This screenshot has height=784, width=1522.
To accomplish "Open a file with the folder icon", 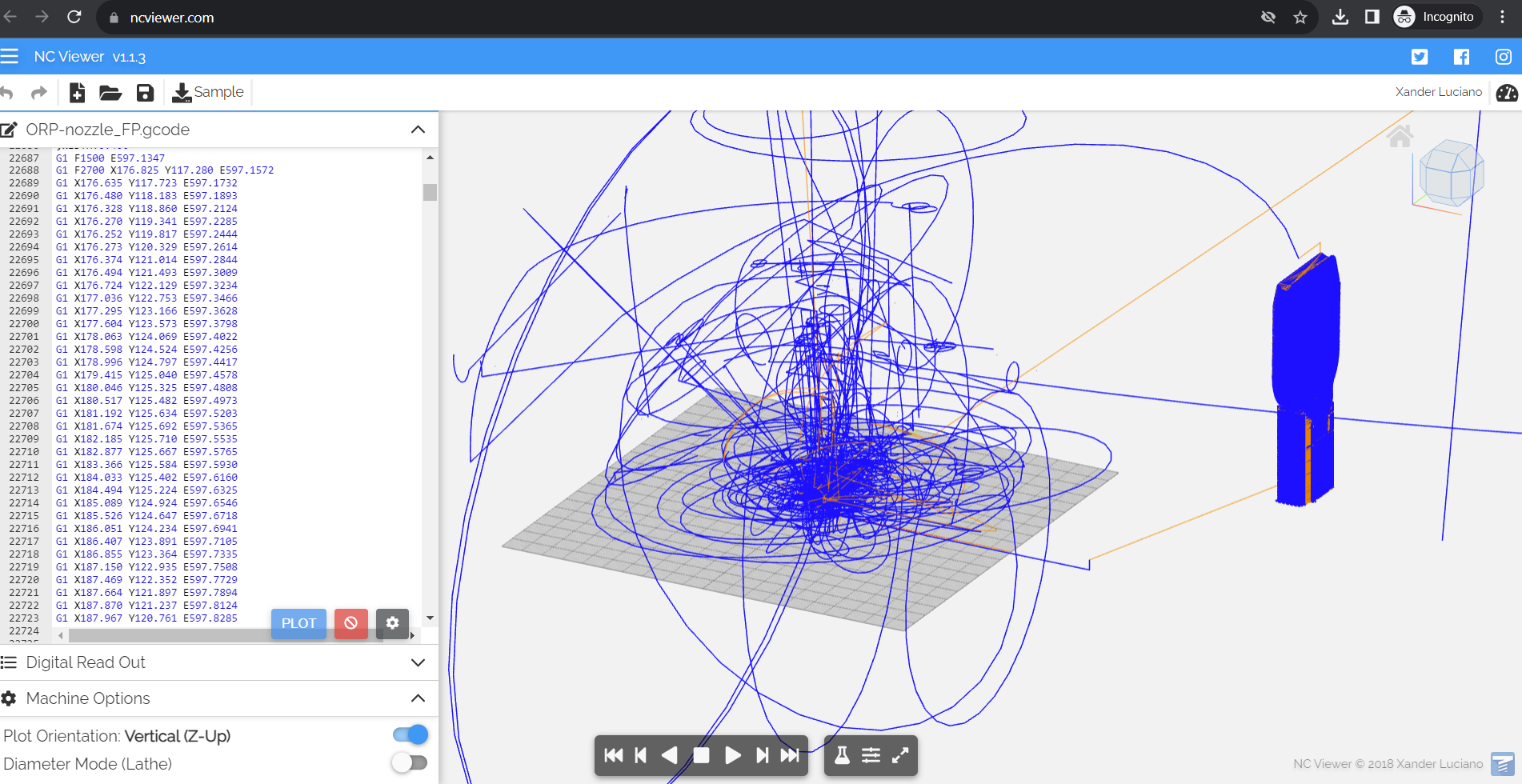I will point(110,93).
